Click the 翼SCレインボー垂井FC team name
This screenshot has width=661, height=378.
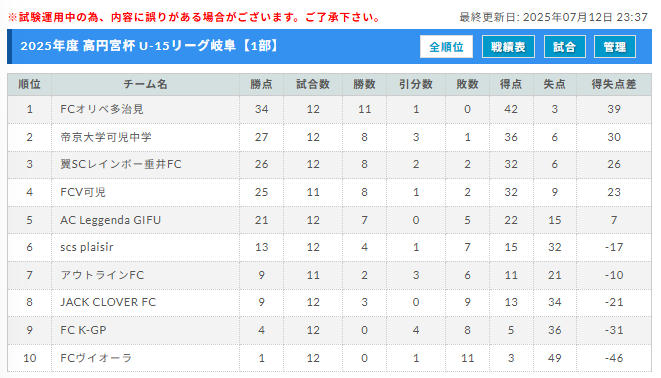coord(121,164)
